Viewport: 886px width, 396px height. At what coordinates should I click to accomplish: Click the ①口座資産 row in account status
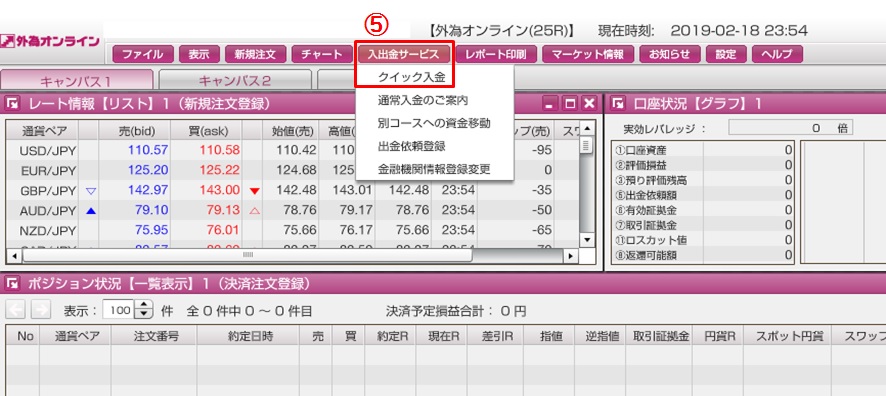click(x=703, y=150)
